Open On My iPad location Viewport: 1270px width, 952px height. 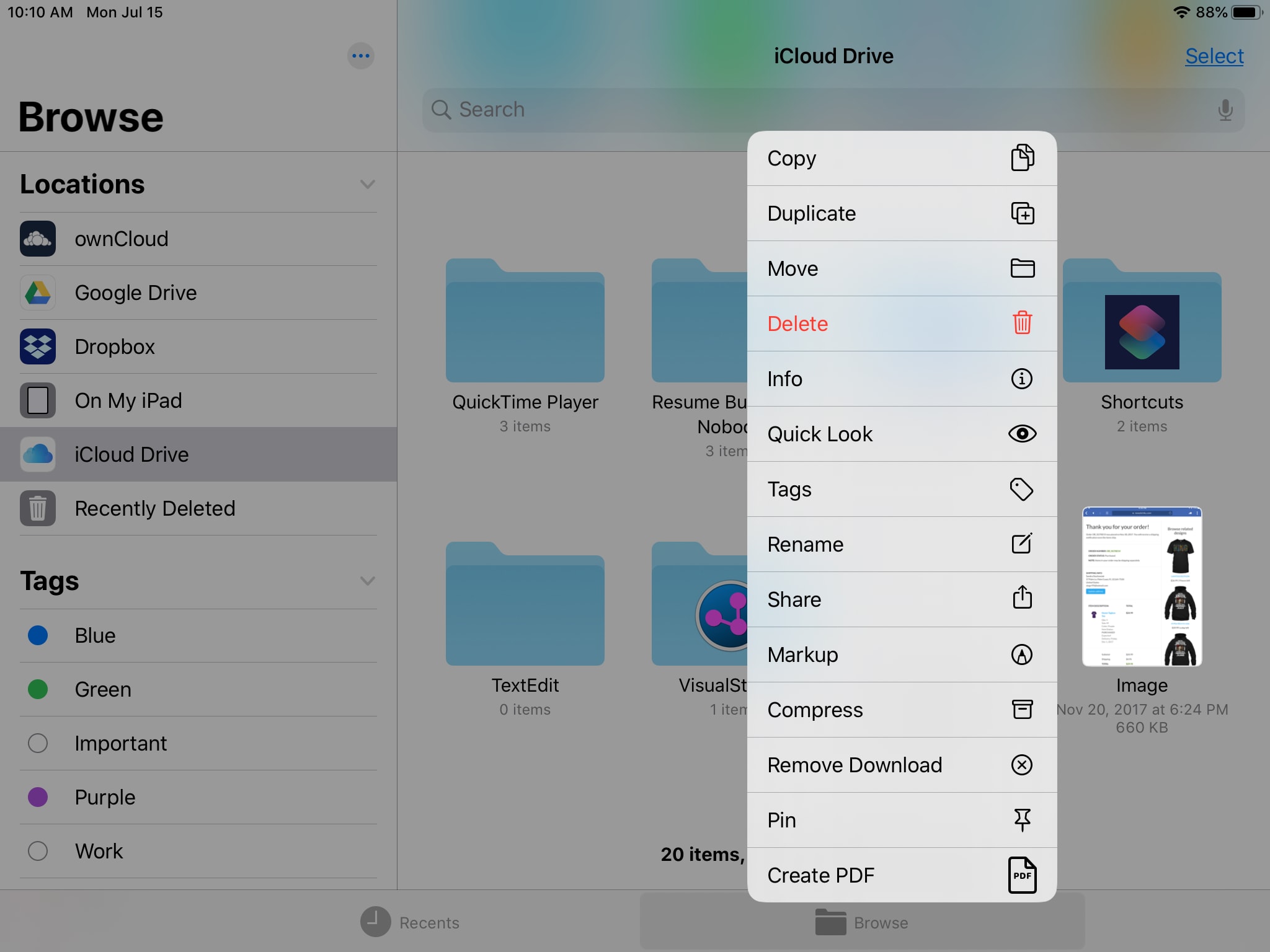[x=198, y=400]
